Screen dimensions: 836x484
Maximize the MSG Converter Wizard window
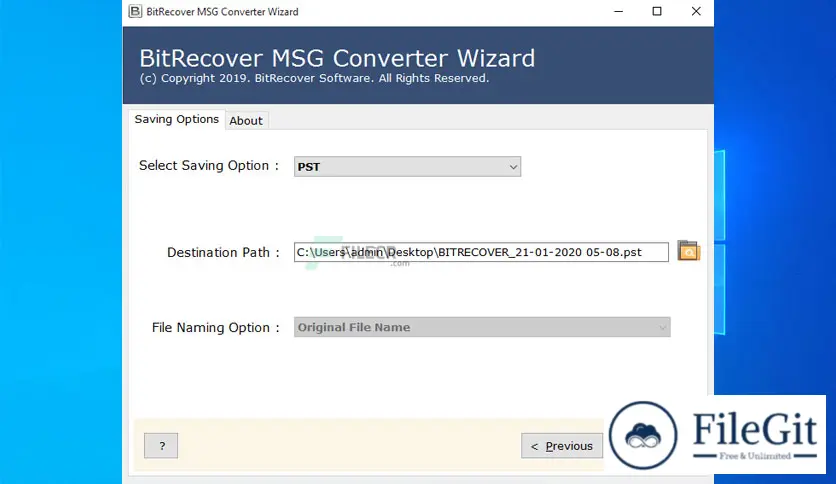click(x=657, y=11)
